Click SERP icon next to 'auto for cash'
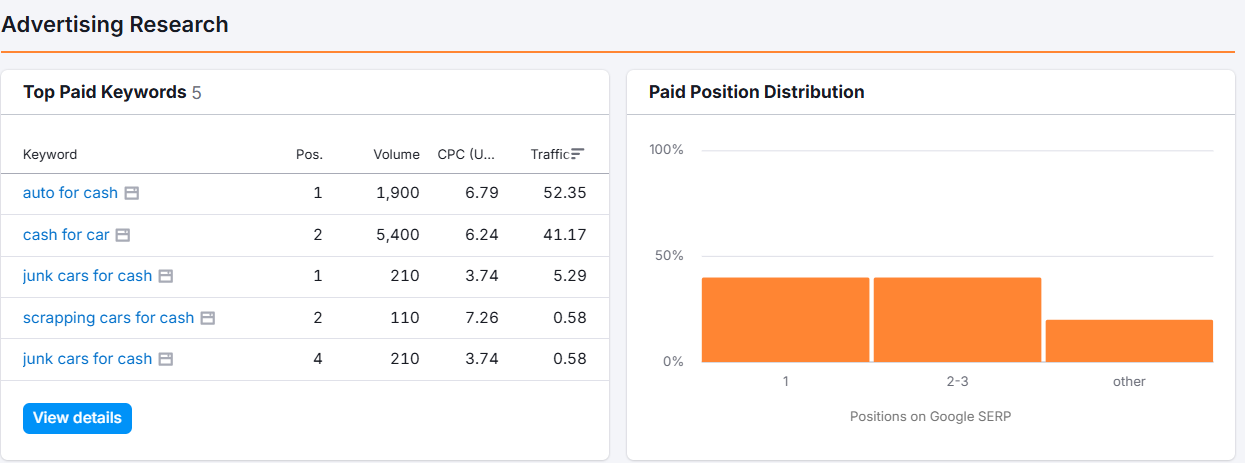The height and width of the screenshot is (463, 1245). click(x=131, y=193)
